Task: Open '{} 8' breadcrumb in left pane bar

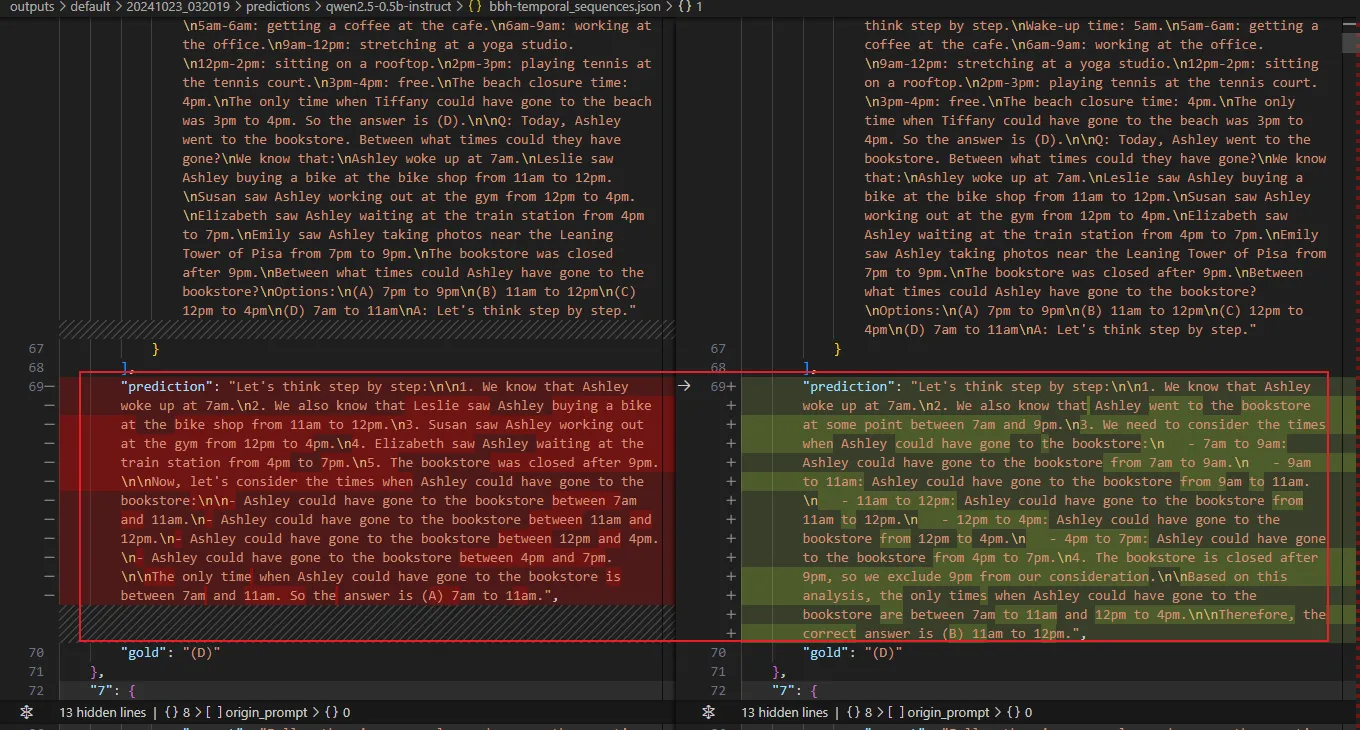Action: point(176,712)
